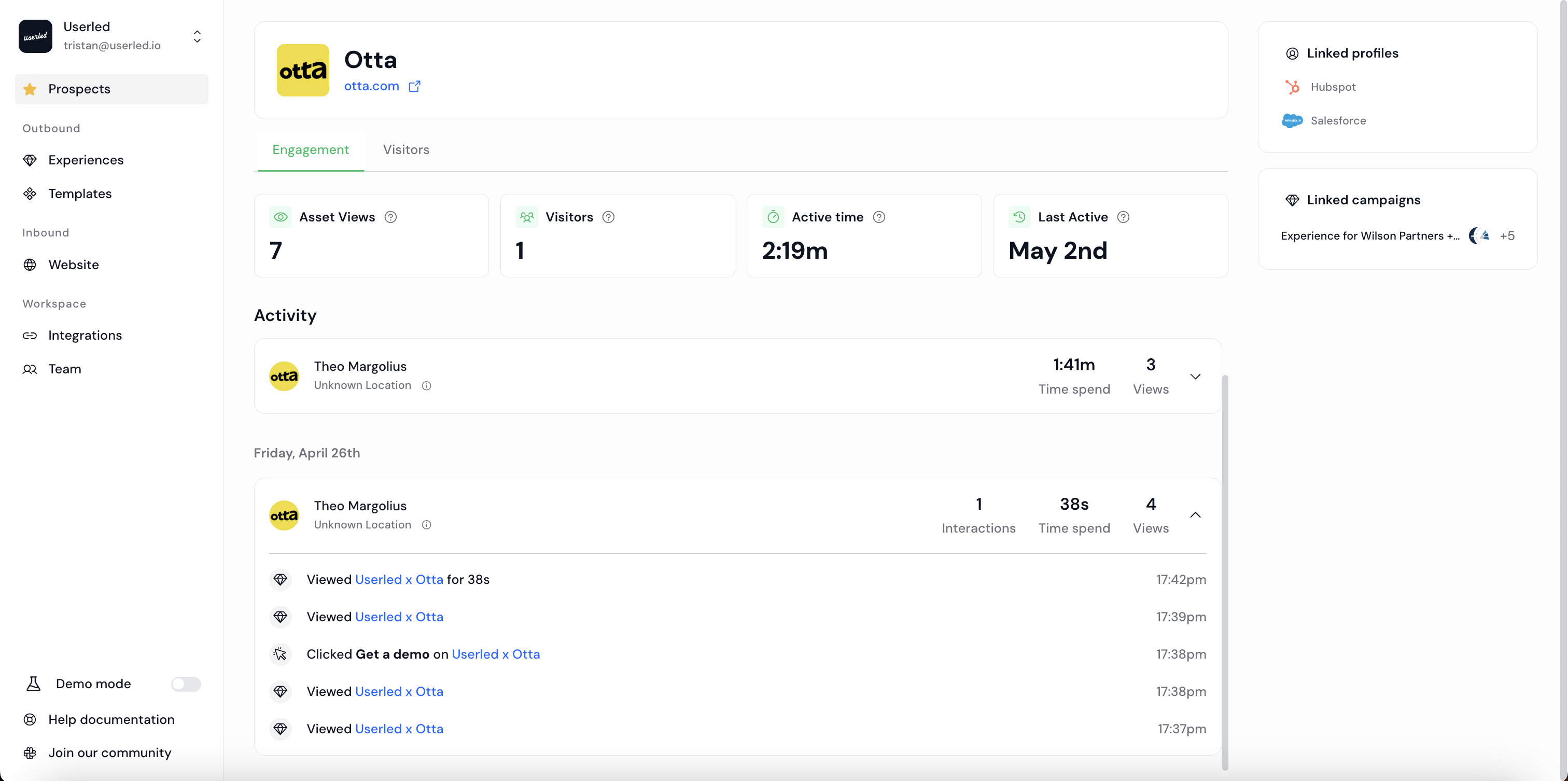Click the +5 linked campaigns indicator
The height and width of the screenshot is (781, 1568).
tap(1507, 236)
